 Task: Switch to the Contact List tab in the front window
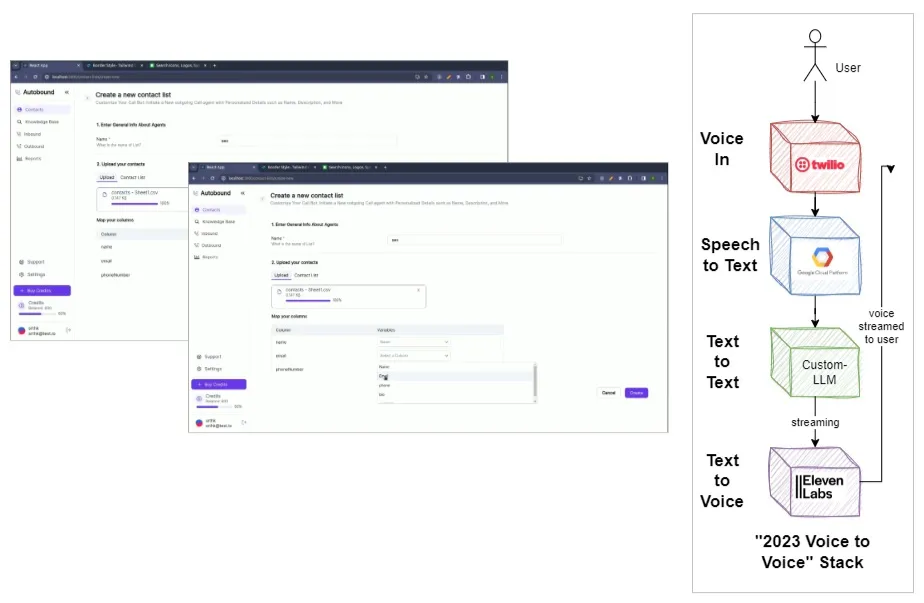306,275
